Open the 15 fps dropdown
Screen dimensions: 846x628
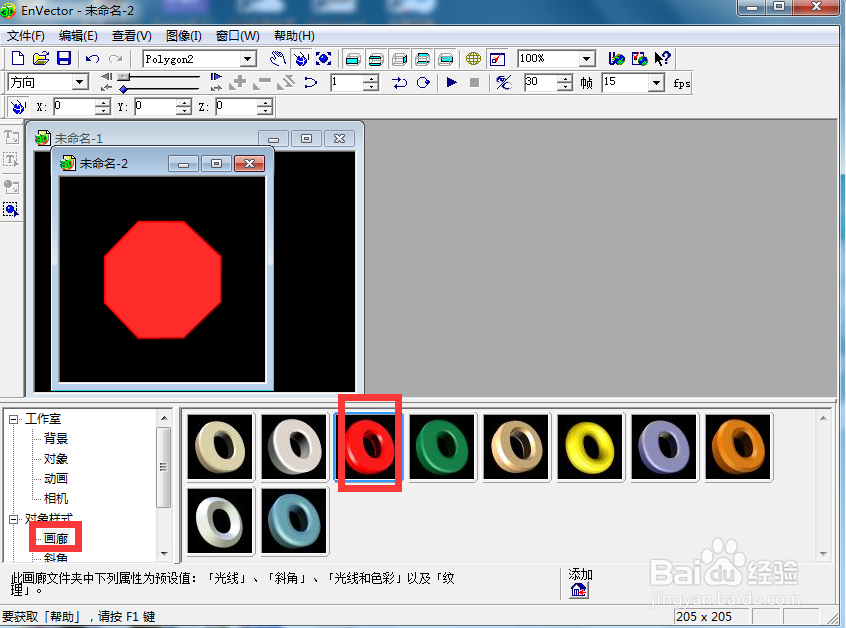656,83
